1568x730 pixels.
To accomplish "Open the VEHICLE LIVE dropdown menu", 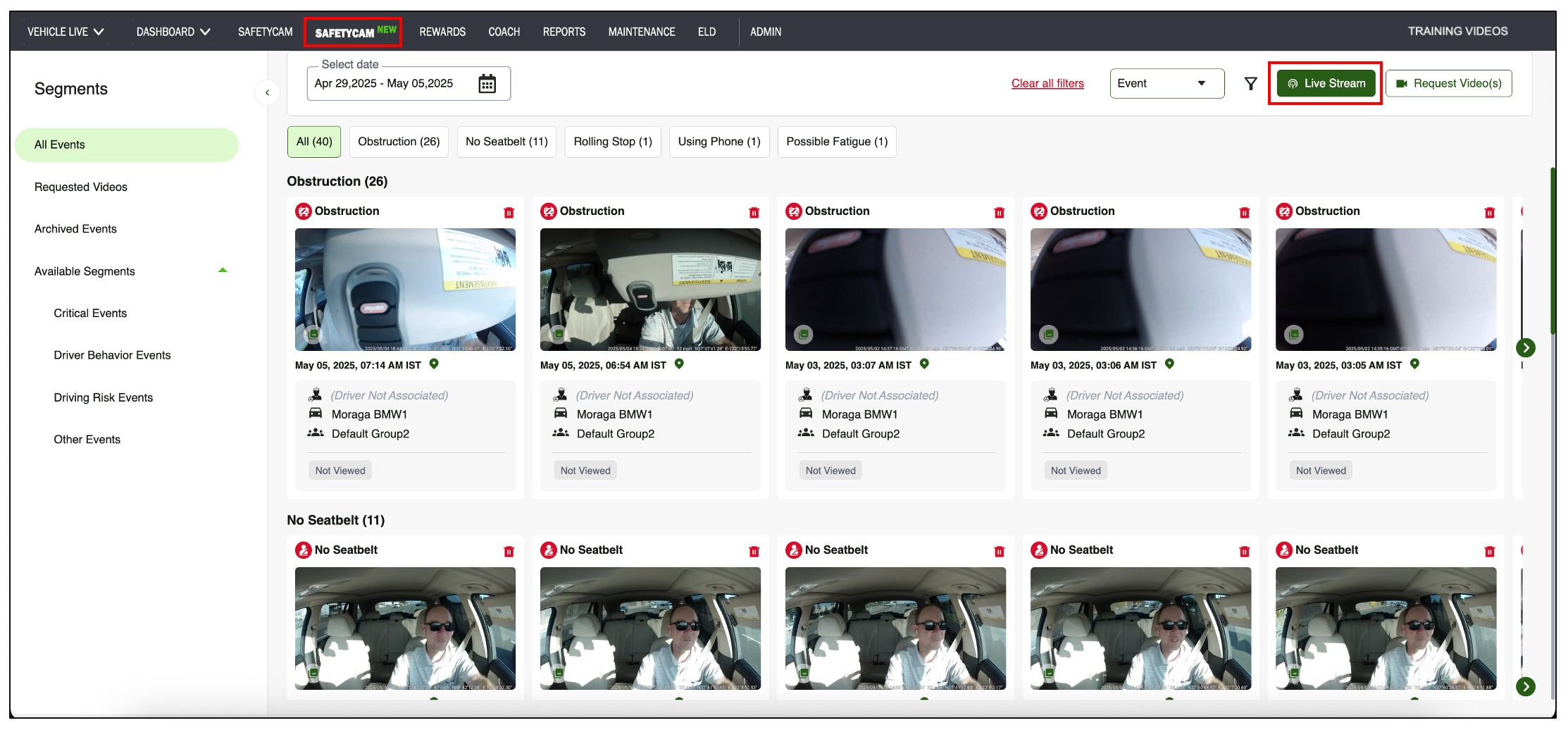I will [x=66, y=32].
